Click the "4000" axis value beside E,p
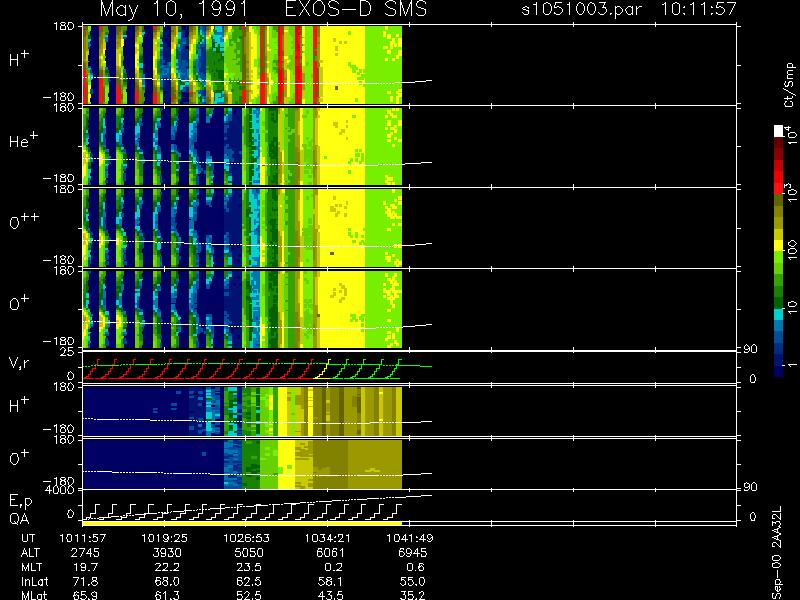Screen dimensions: 800x600 [x=61, y=490]
